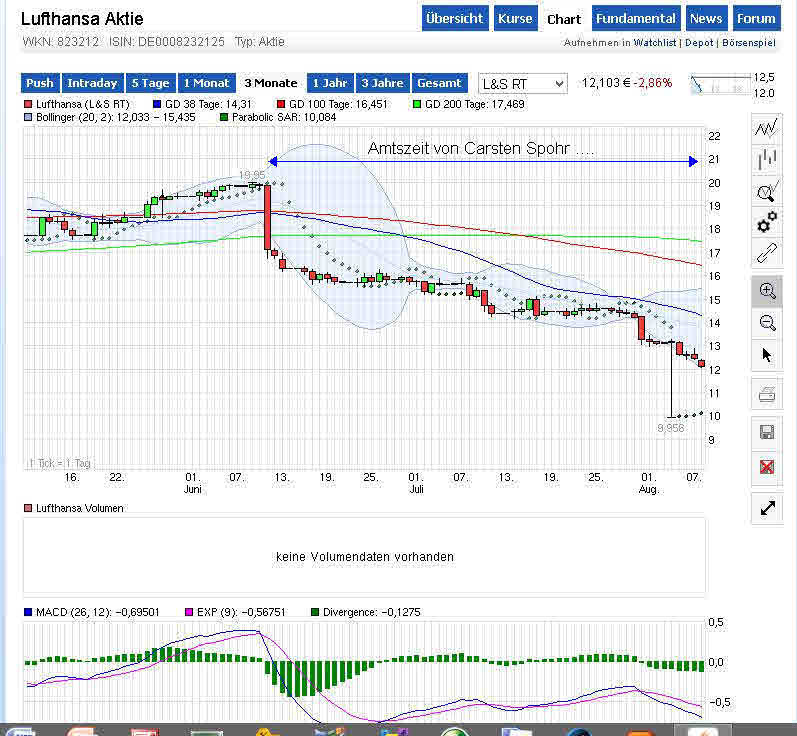Click the Watchlist link
The image size is (797, 736).
(654, 43)
